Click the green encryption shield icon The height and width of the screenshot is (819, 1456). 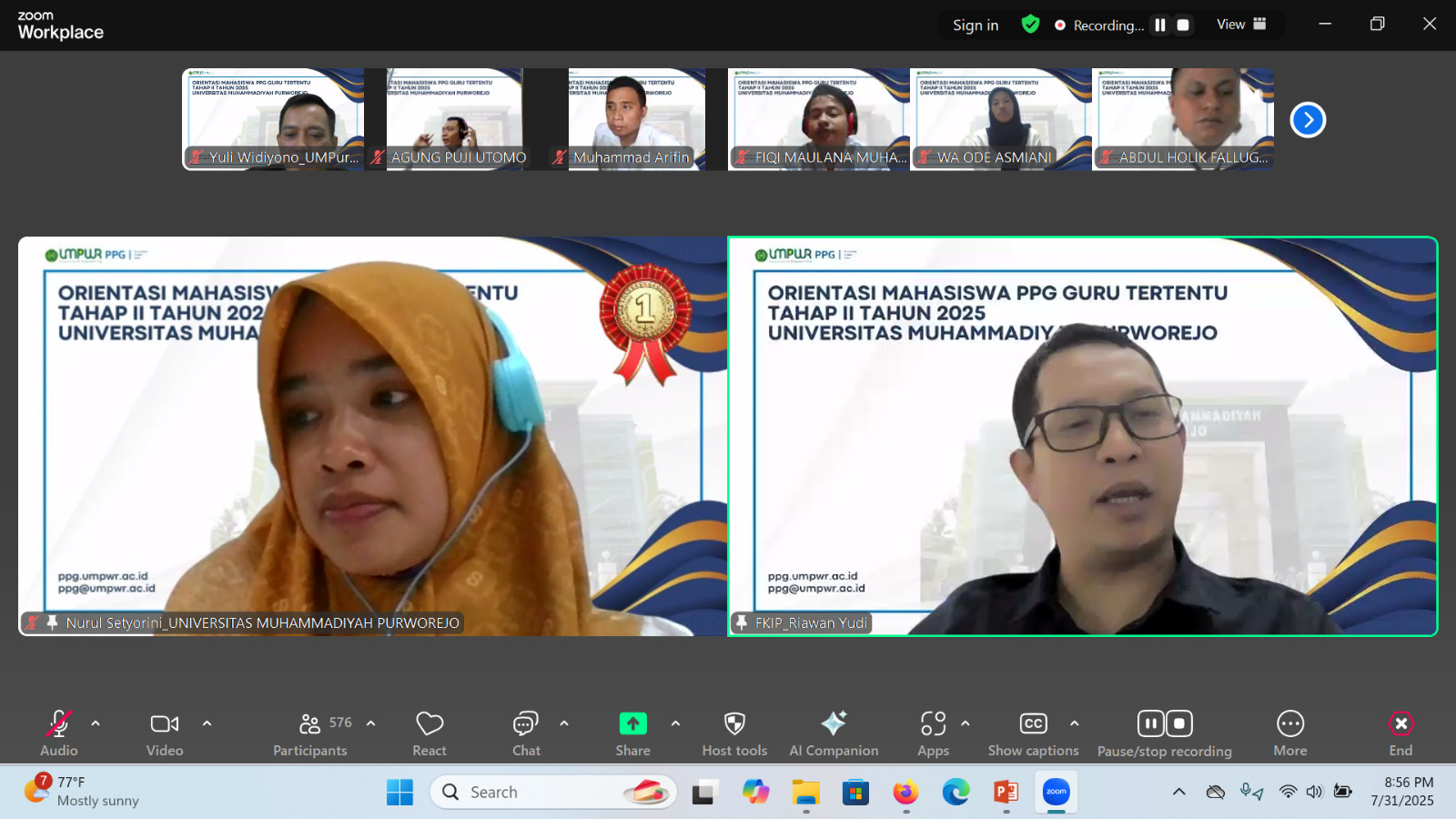click(1030, 25)
